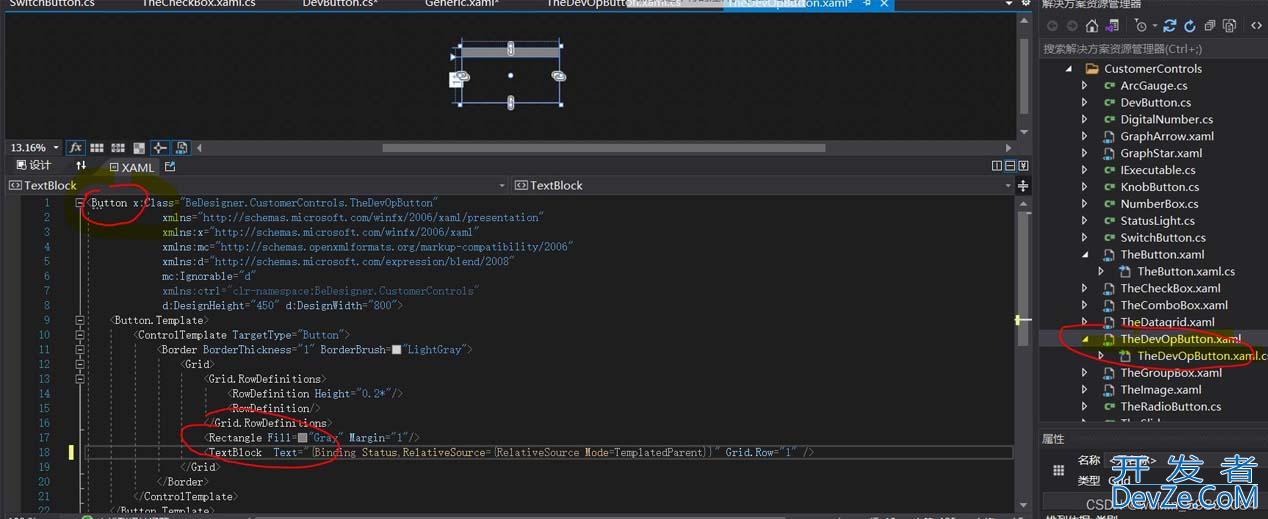1268x519 pixels.
Task: Select TheImage.xaml file
Action: [x=1161, y=390]
